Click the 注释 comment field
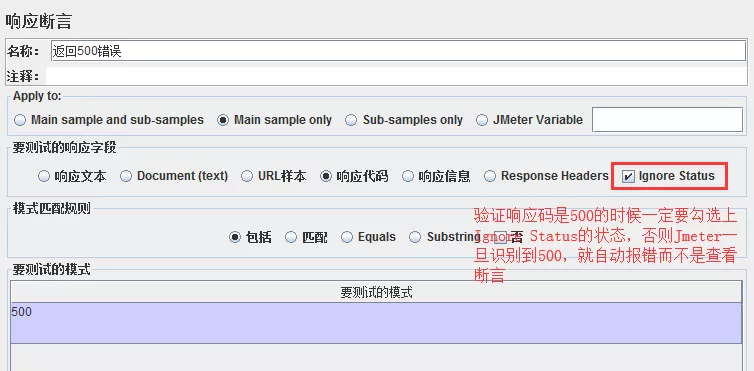Viewport: 754px width, 371px height. [x=397, y=76]
